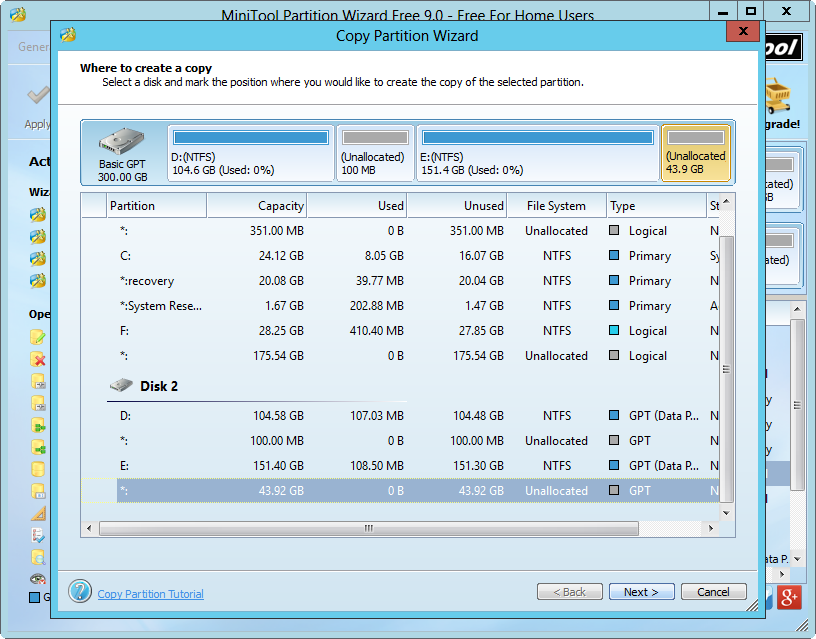
Task: Click the disk with pencil icon in sidebar
Action: coord(38,337)
